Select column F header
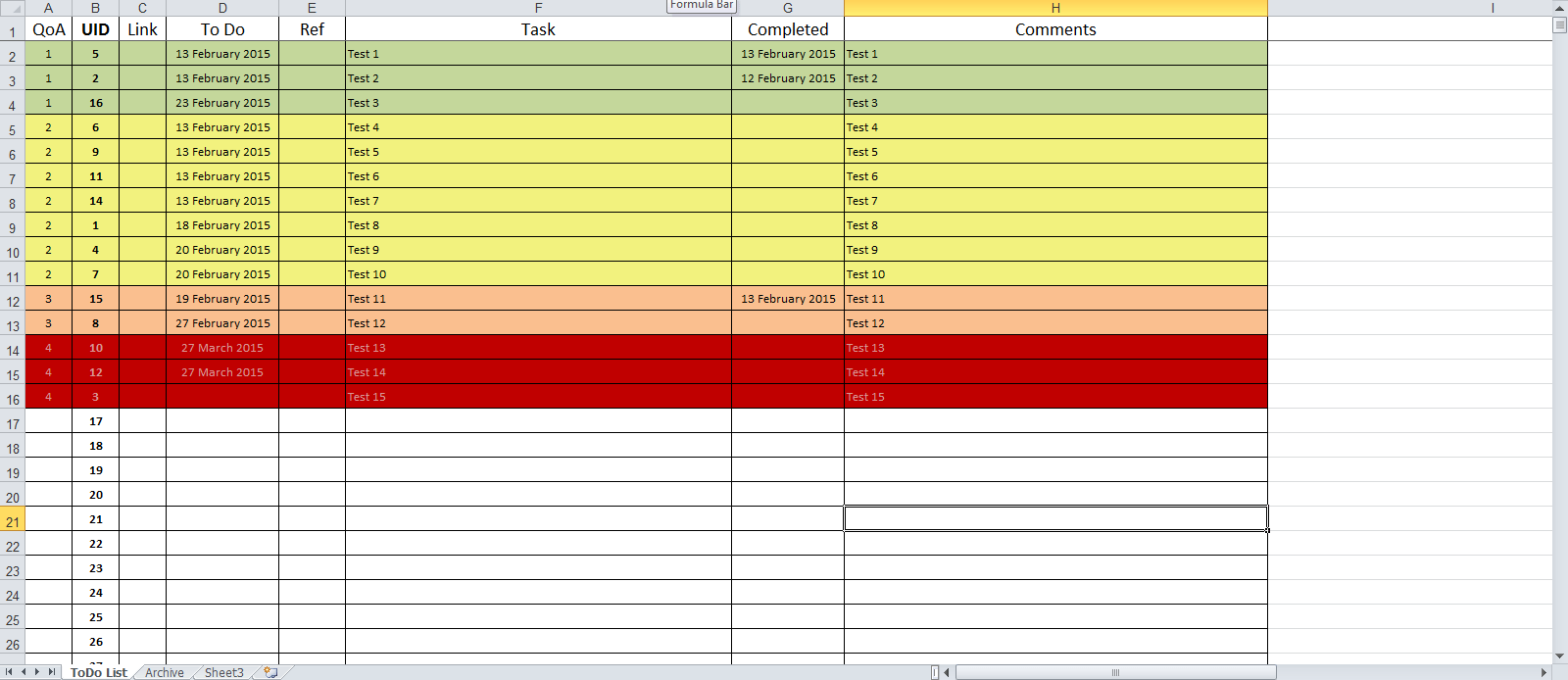 point(538,8)
